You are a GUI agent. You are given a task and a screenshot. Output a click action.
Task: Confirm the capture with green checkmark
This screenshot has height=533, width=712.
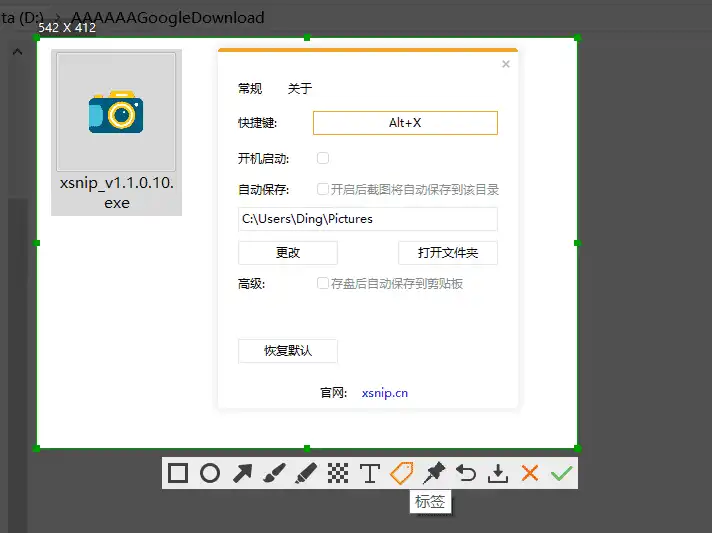pos(562,473)
